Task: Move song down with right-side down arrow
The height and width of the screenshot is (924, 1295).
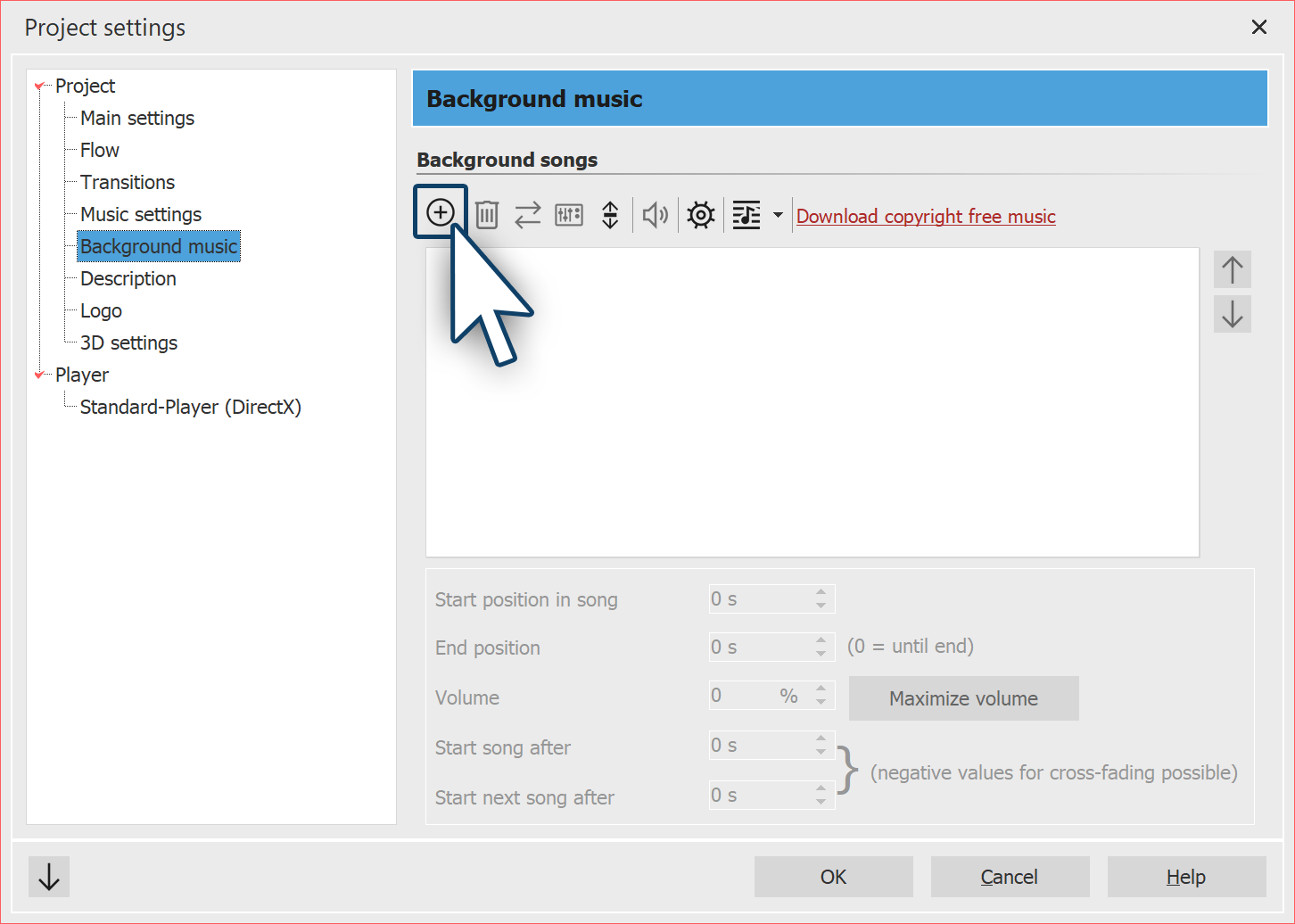Action: tap(1232, 314)
